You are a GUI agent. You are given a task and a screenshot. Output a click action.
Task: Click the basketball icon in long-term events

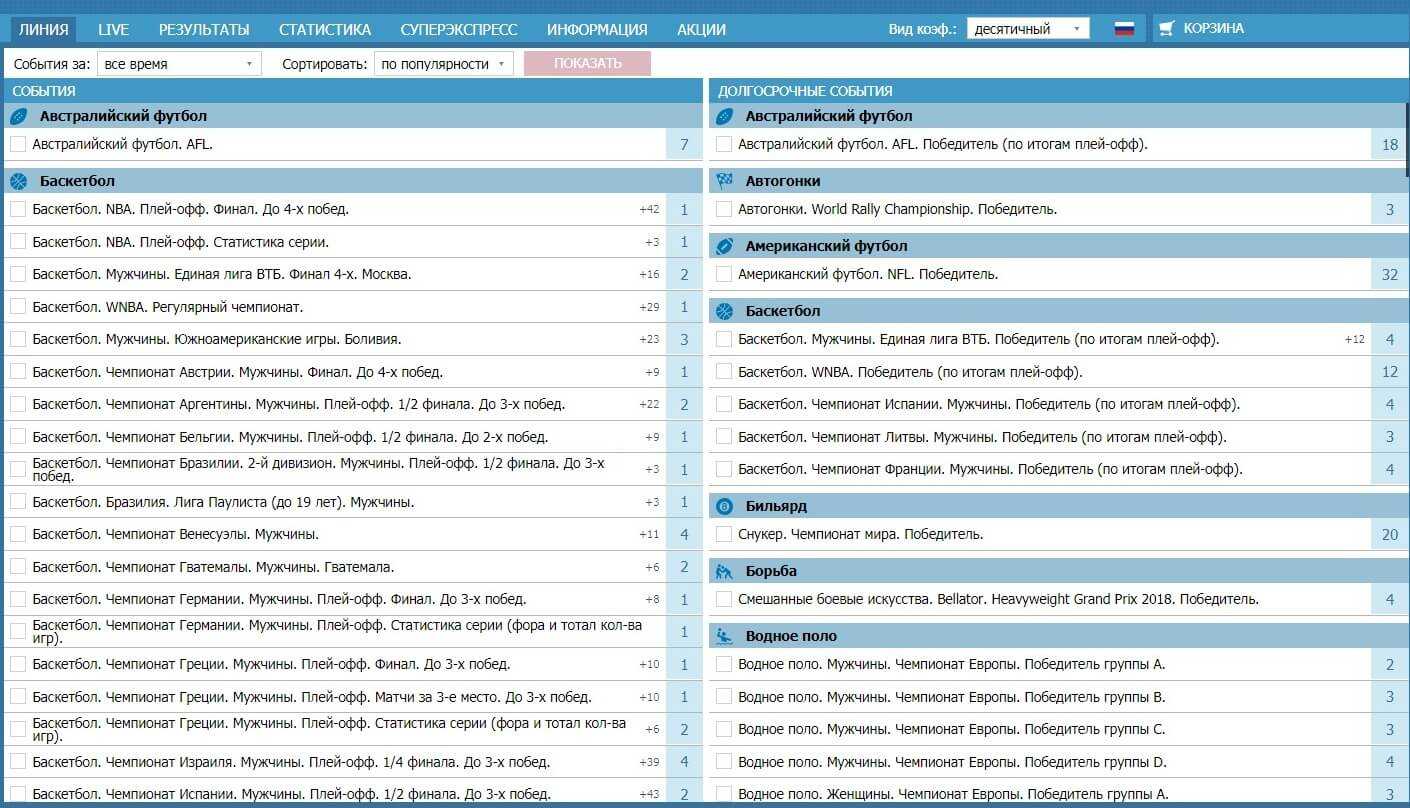pyautogui.click(x=725, y=311)
